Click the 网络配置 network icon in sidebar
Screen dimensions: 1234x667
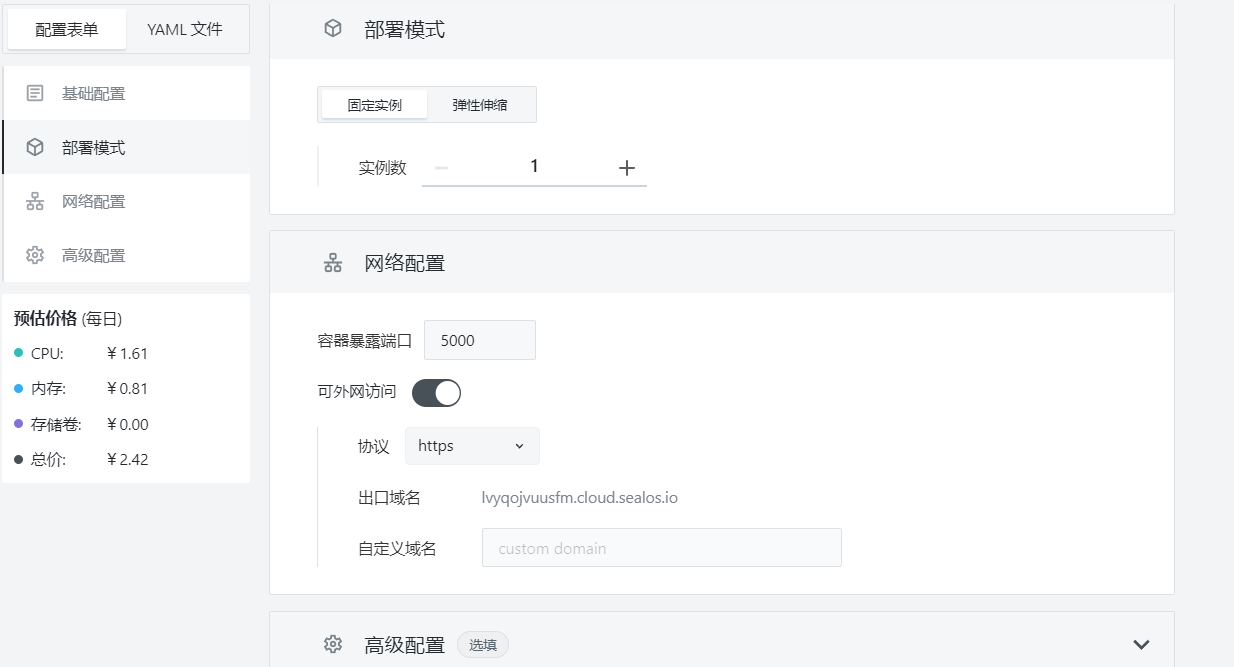coord(35,201)
